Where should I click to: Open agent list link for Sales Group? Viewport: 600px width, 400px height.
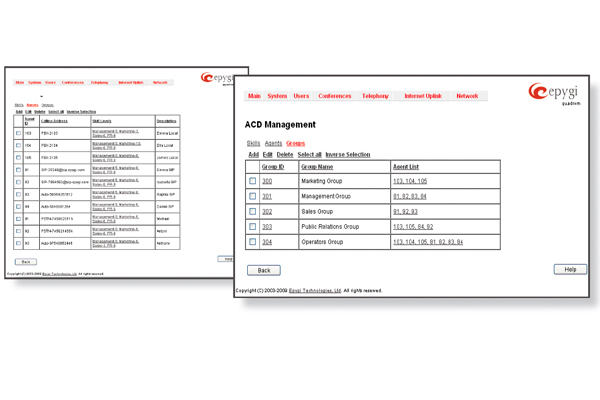point(405,212)
